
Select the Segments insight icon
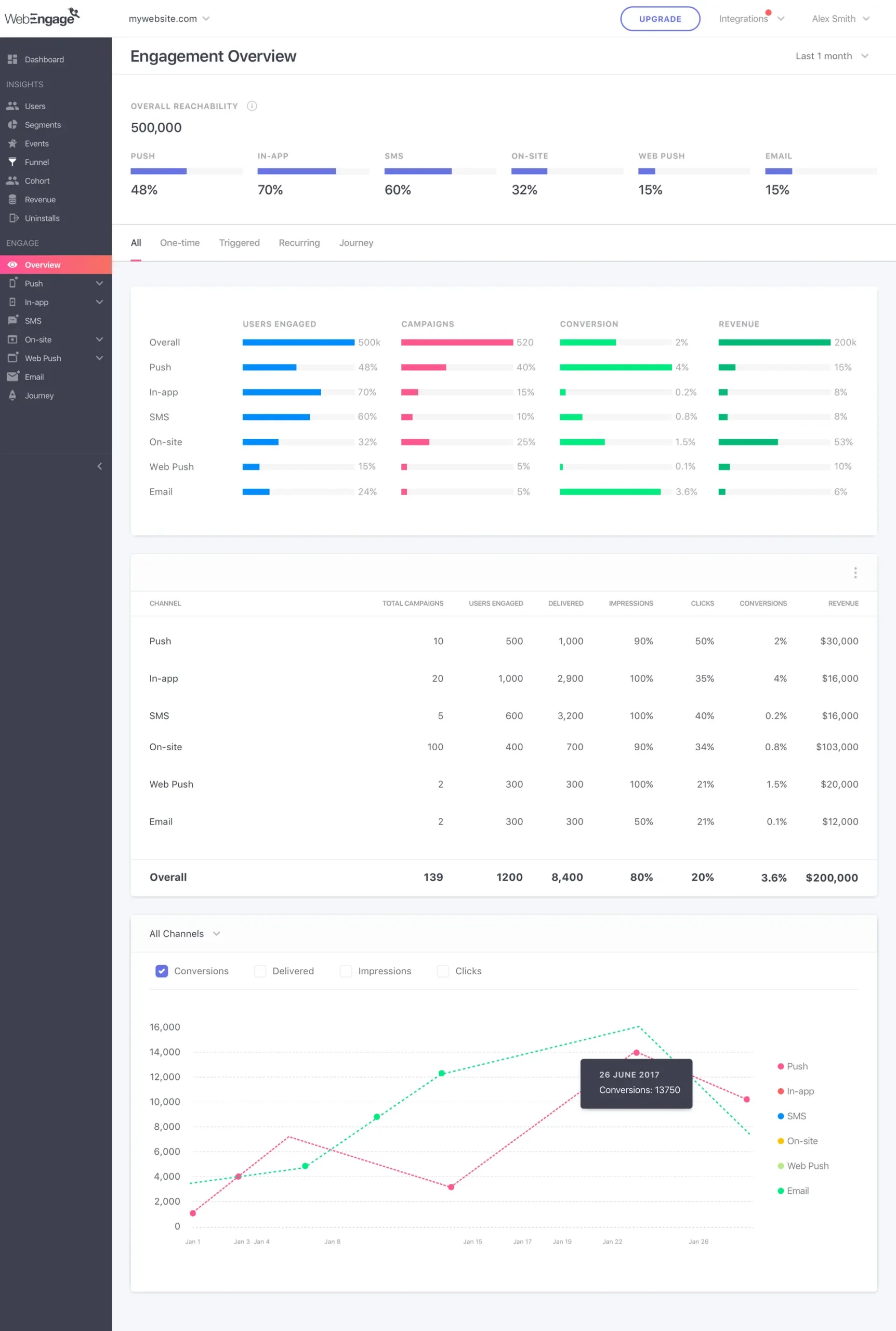click(13, 125)
